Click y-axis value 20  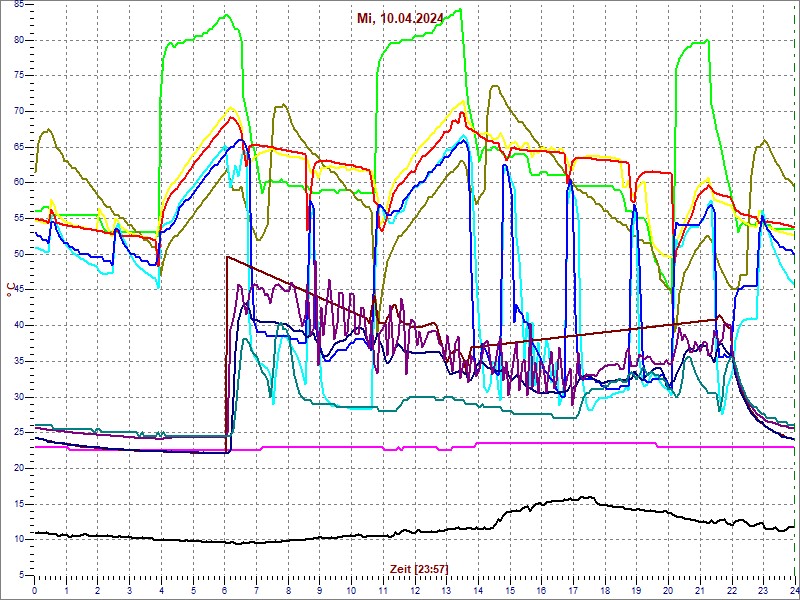click(19, 468)
